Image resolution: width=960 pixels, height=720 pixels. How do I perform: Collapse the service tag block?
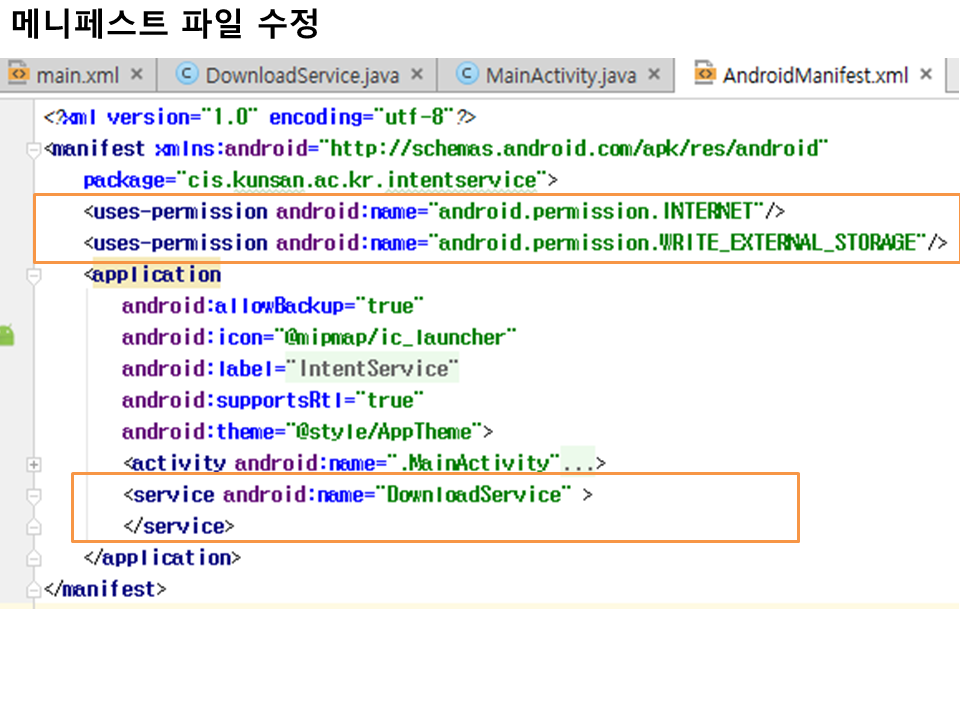pos(34,495)
